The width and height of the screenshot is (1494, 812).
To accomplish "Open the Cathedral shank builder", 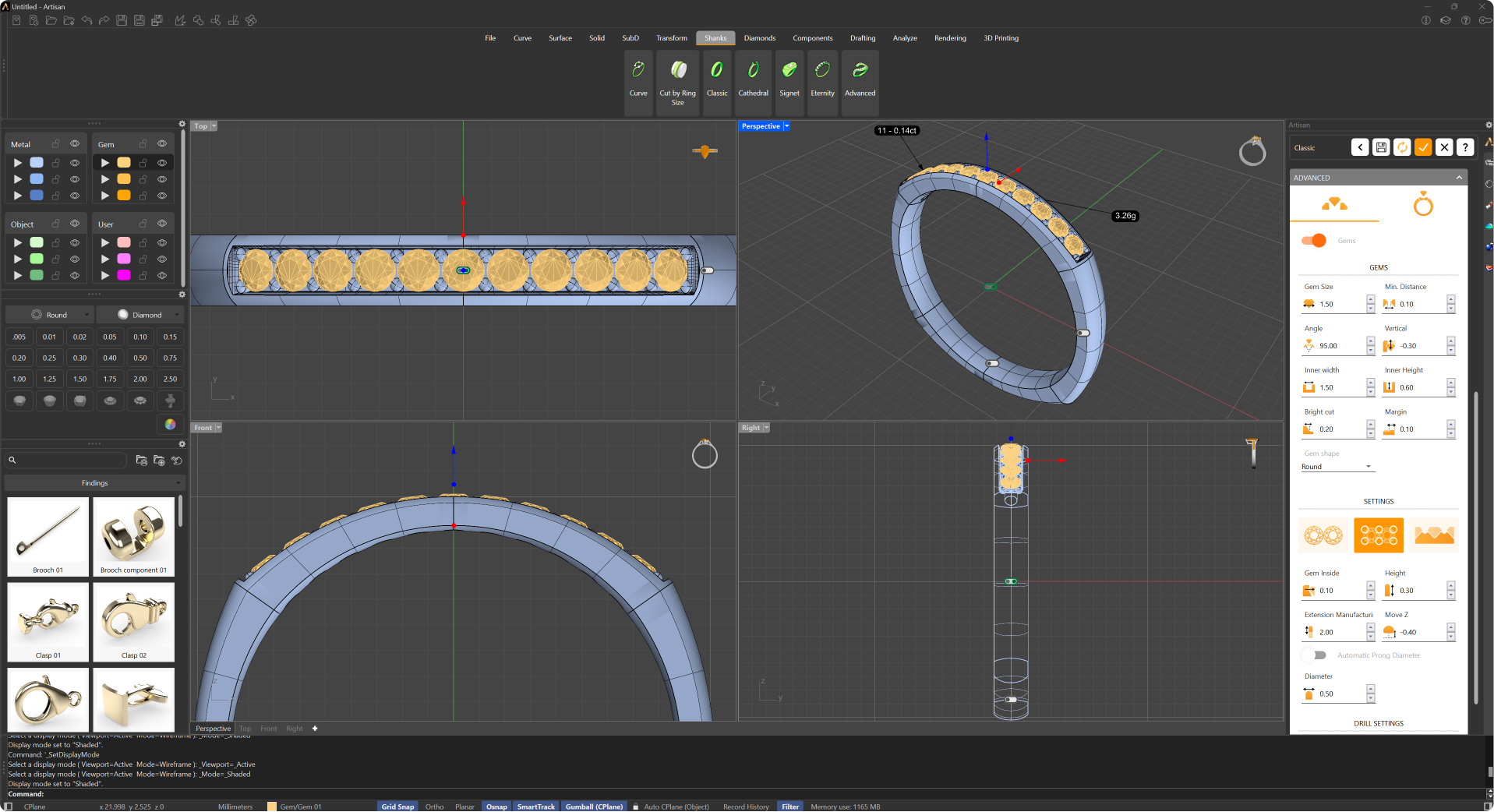I will click(753, 83).
